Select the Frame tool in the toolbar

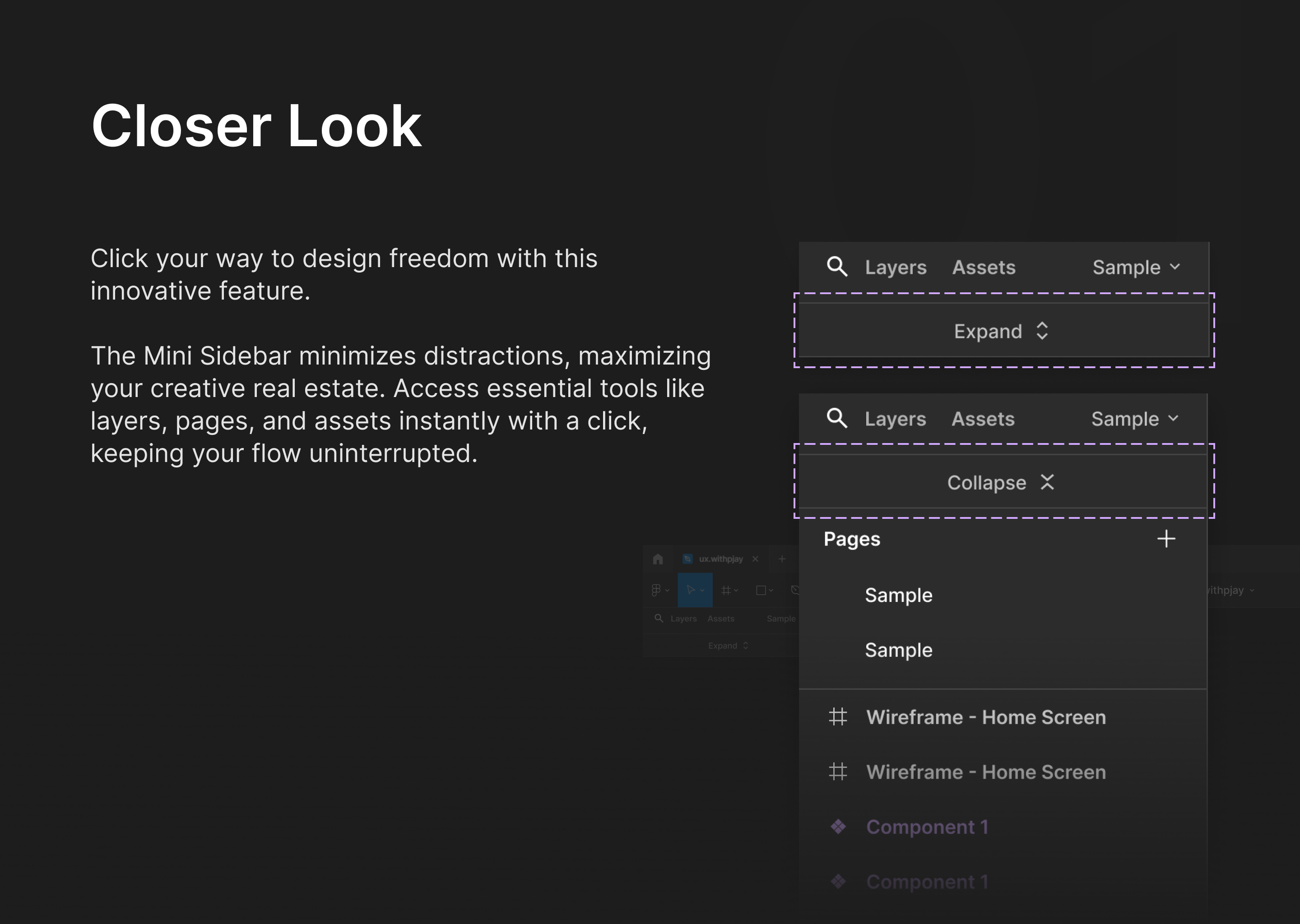726,591
